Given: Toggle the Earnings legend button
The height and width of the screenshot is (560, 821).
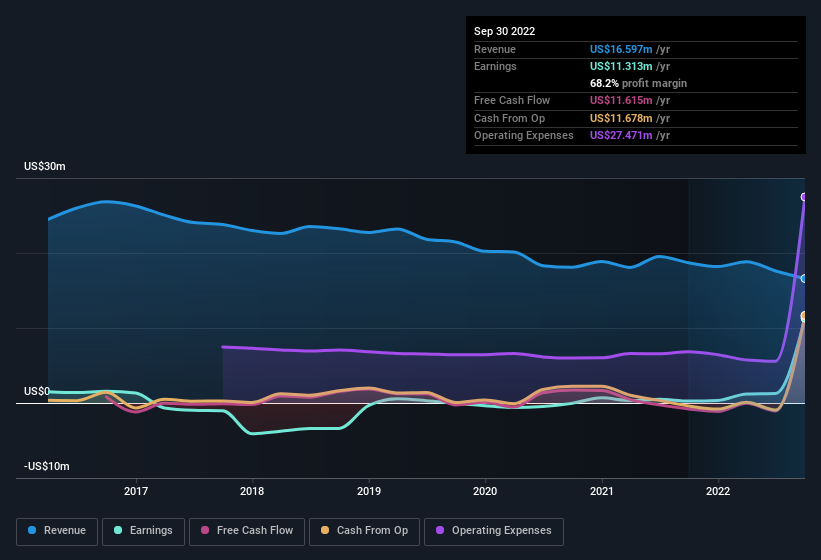Looking at the screenshot, I should click(143, 531).
